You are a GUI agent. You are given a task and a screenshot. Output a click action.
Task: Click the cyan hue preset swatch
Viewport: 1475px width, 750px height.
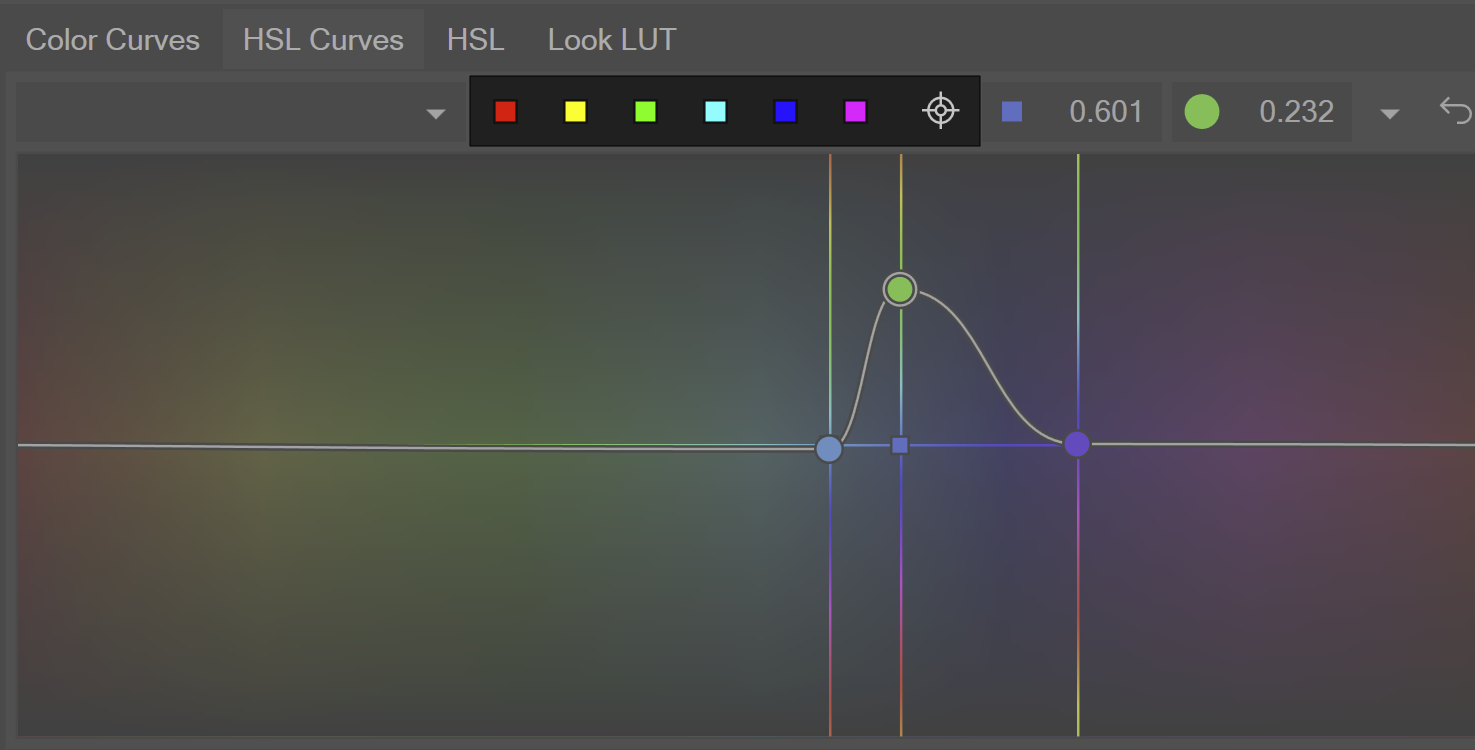click(x=715, y=112)
